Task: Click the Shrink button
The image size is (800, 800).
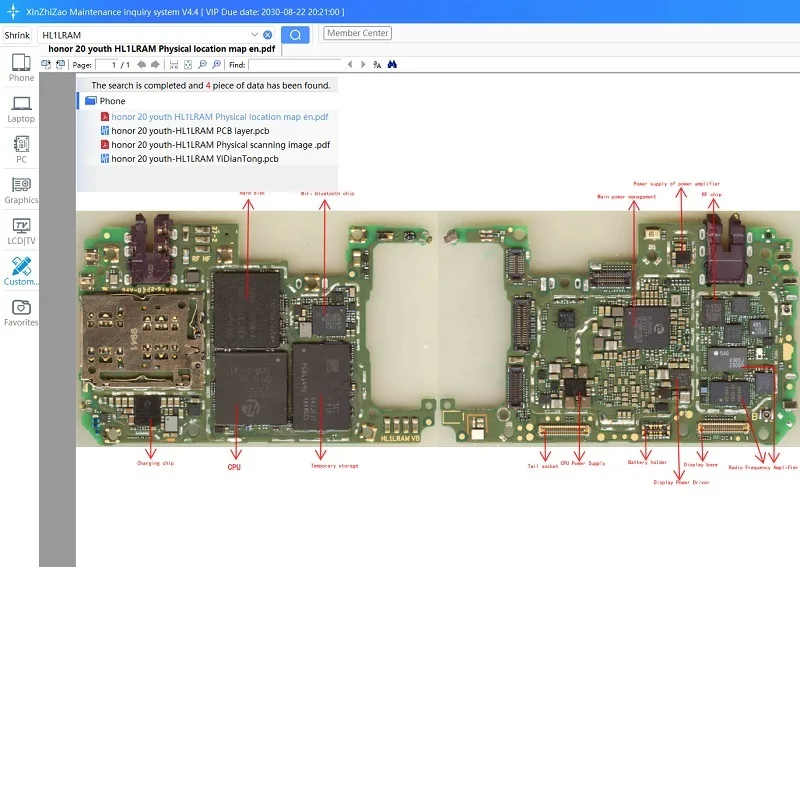Action: tap(17, 35)
